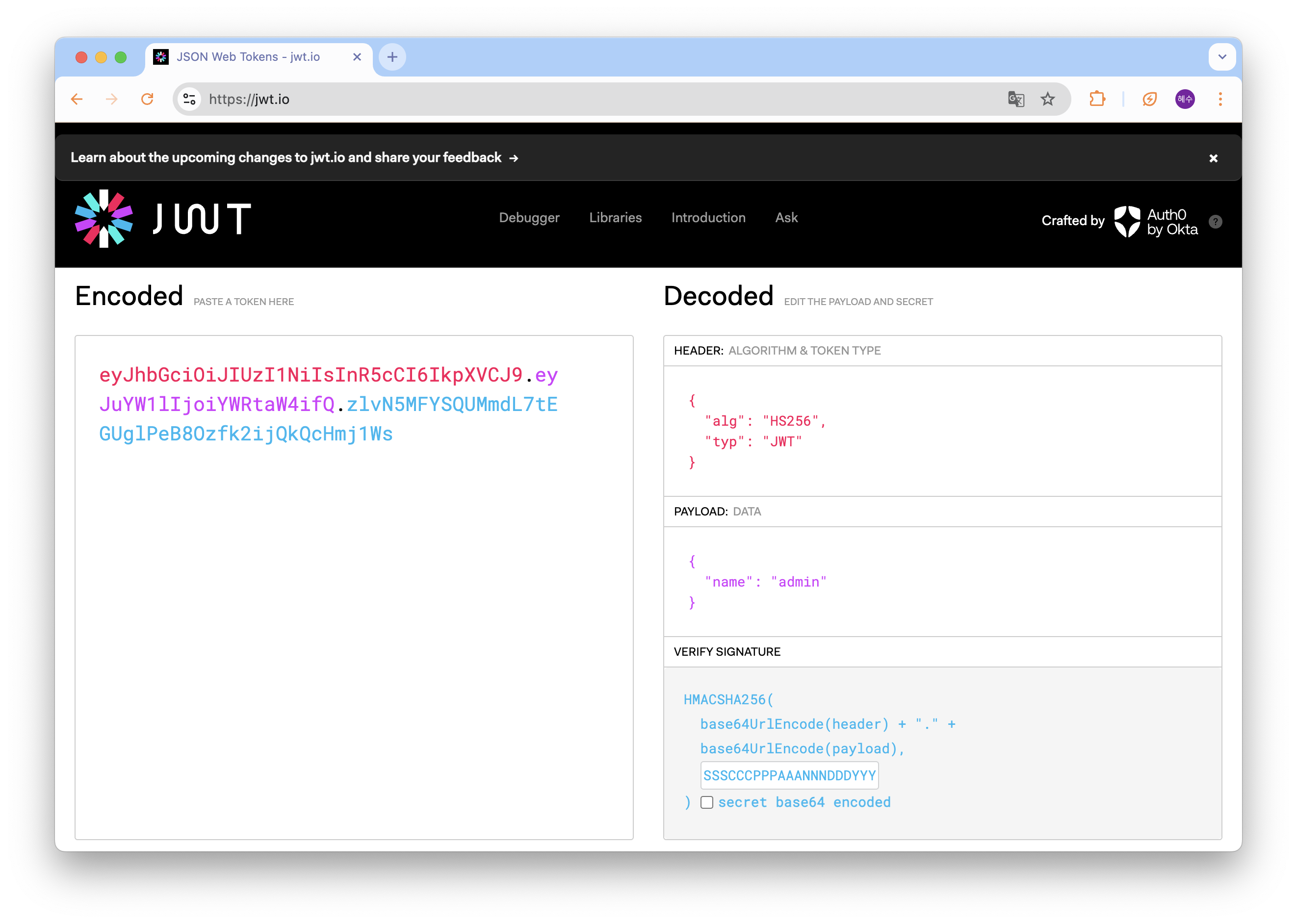
Task: Expand the tab search chevron dropdown
Action: point(1222,57)
